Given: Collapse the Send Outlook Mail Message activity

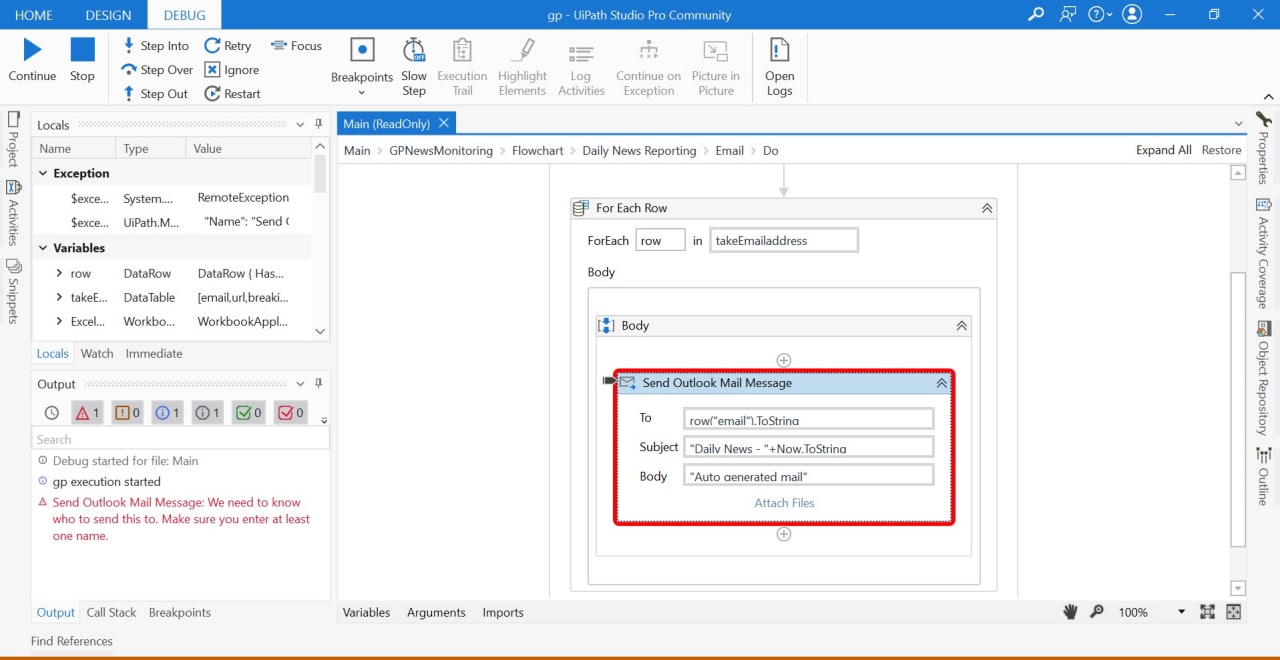Looking at the screenshot, I should coord(941,382).
